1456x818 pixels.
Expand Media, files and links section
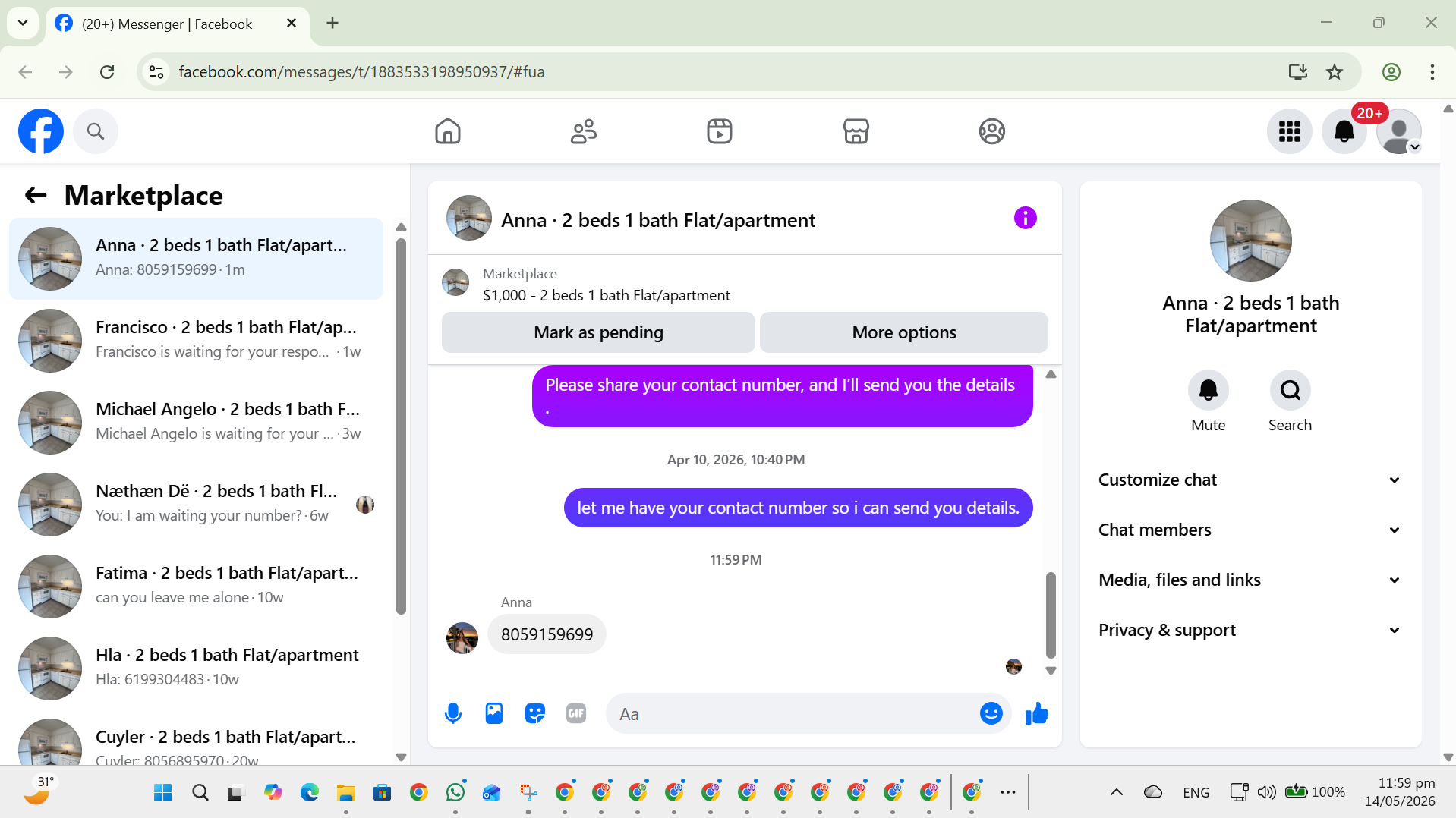coord(1250,580)
